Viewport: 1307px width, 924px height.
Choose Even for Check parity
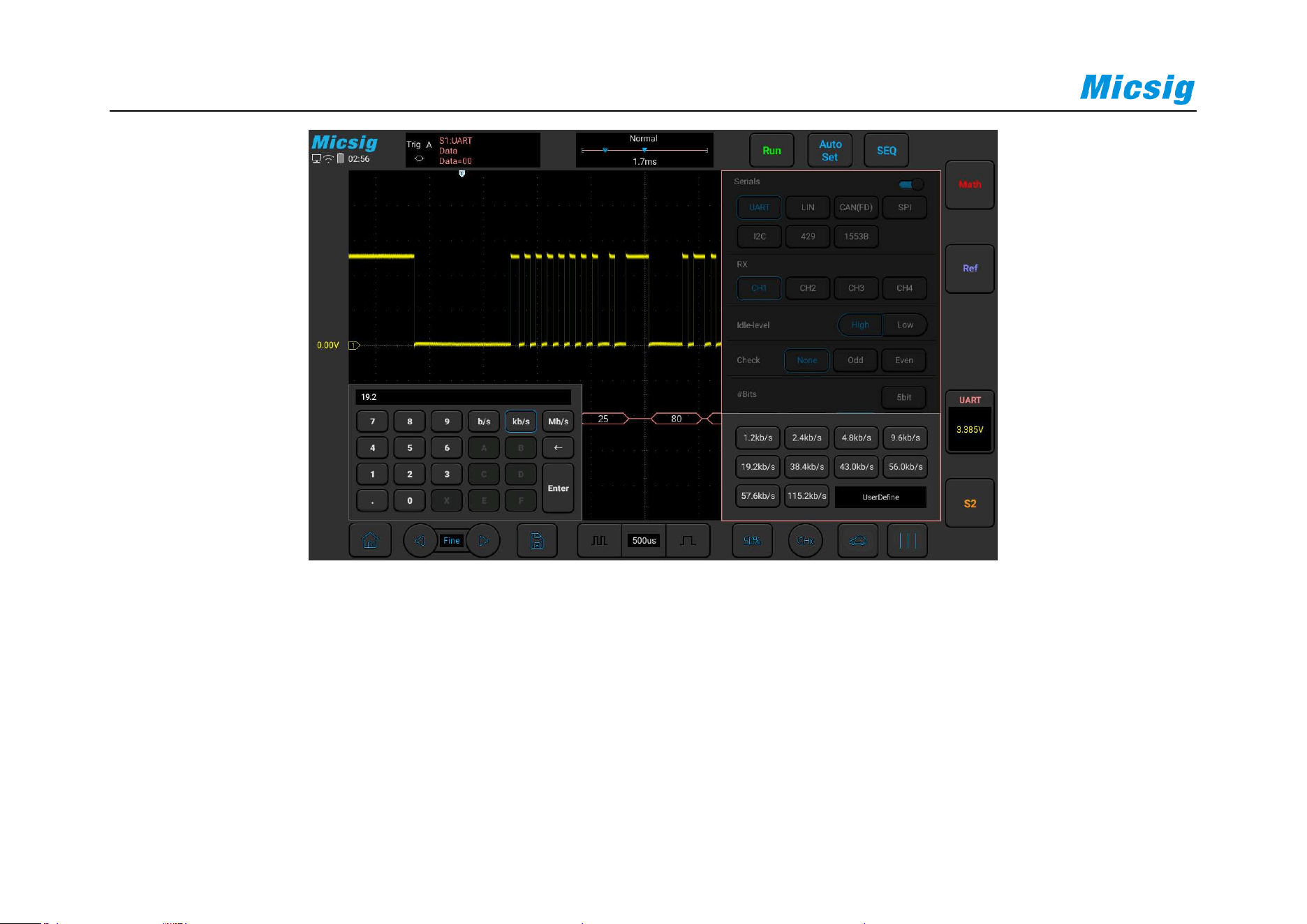904,360
